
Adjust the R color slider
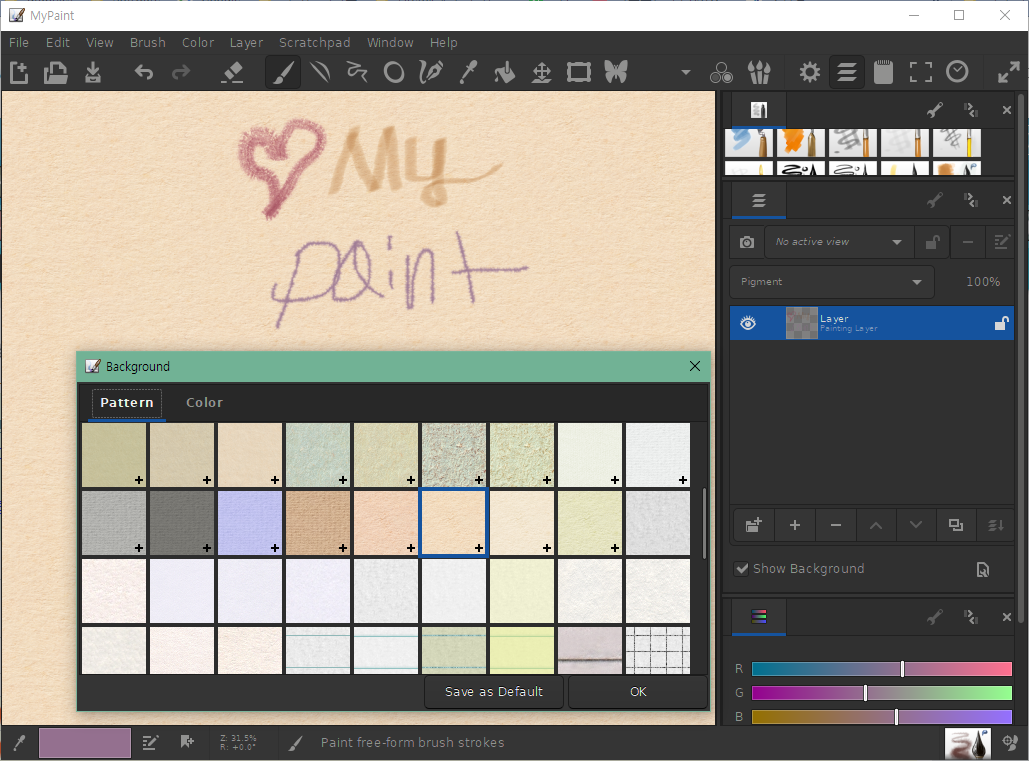pyautogui.click(x=881, y=669)
